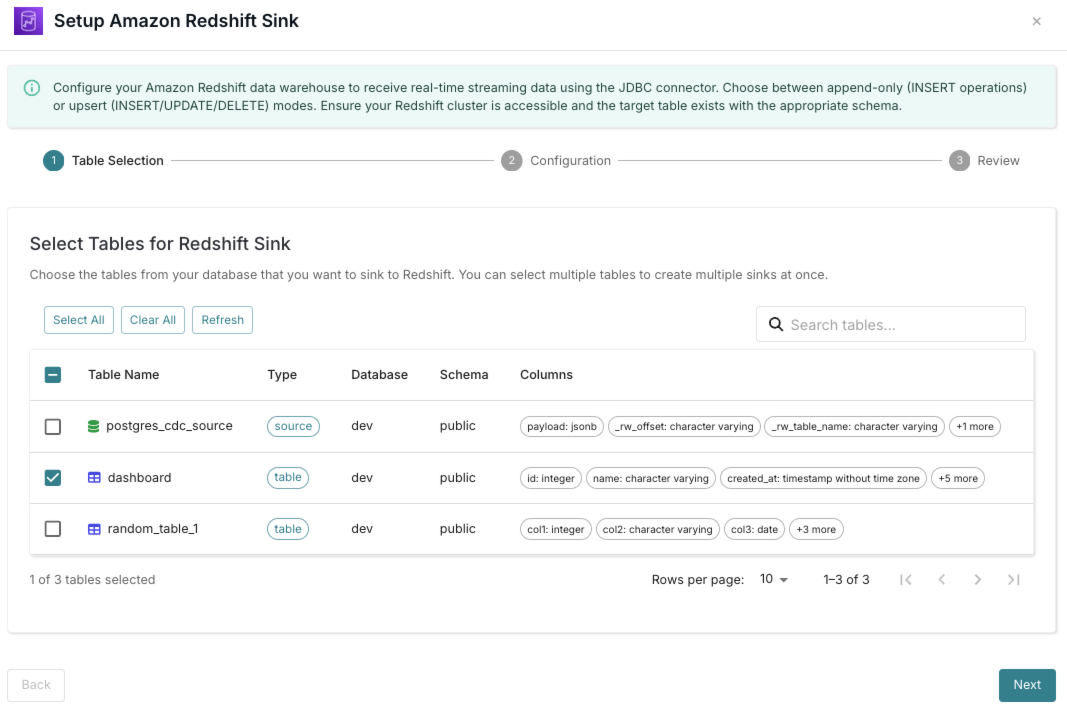Click the 'source' type badge
The image size is (1067, 715).
pyautogui.click(x=293, y=426)
